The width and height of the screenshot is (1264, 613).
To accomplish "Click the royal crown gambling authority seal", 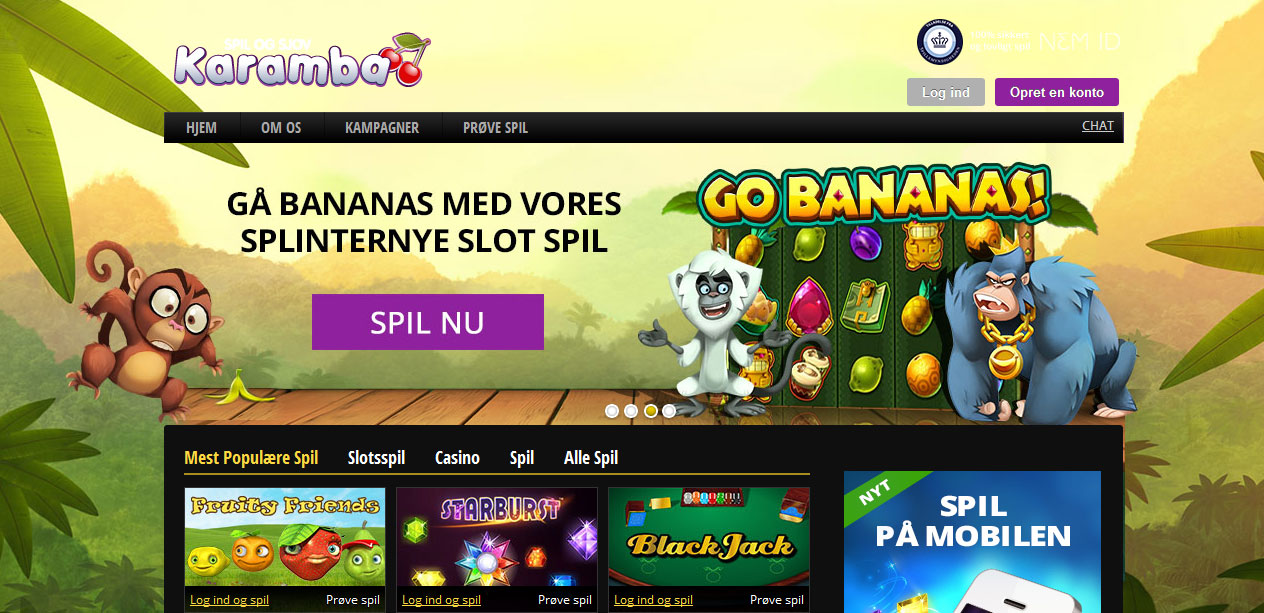I will click(940, 42).
